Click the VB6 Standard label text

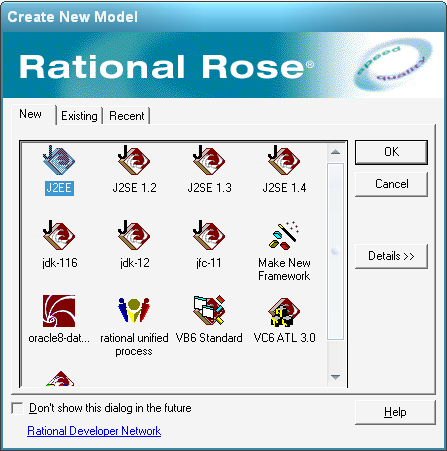point(209,338)
